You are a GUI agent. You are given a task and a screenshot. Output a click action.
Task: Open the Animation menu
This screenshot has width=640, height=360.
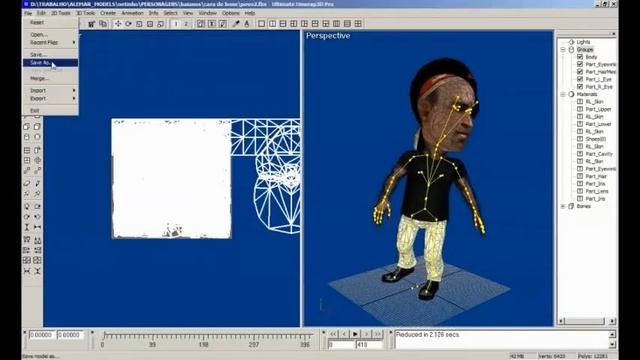pos(132,13)
